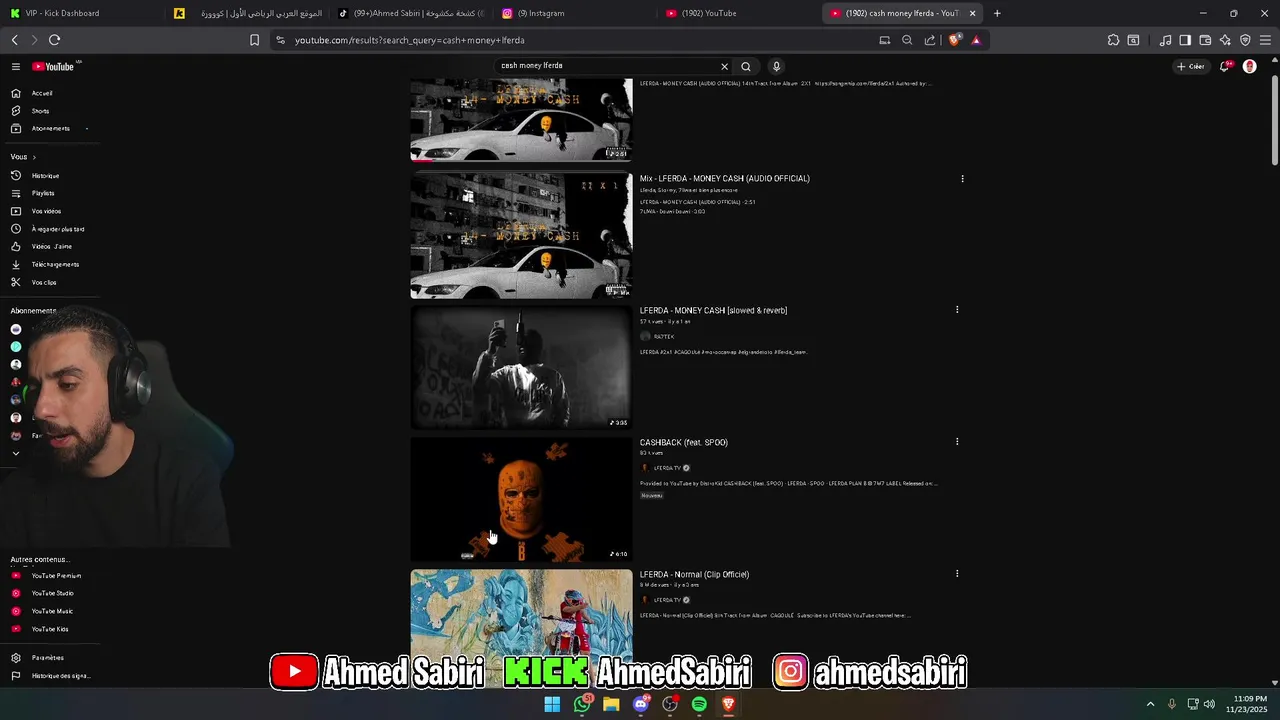Open CASHBACK (feat. SPOO) video title

pos(684,443)
